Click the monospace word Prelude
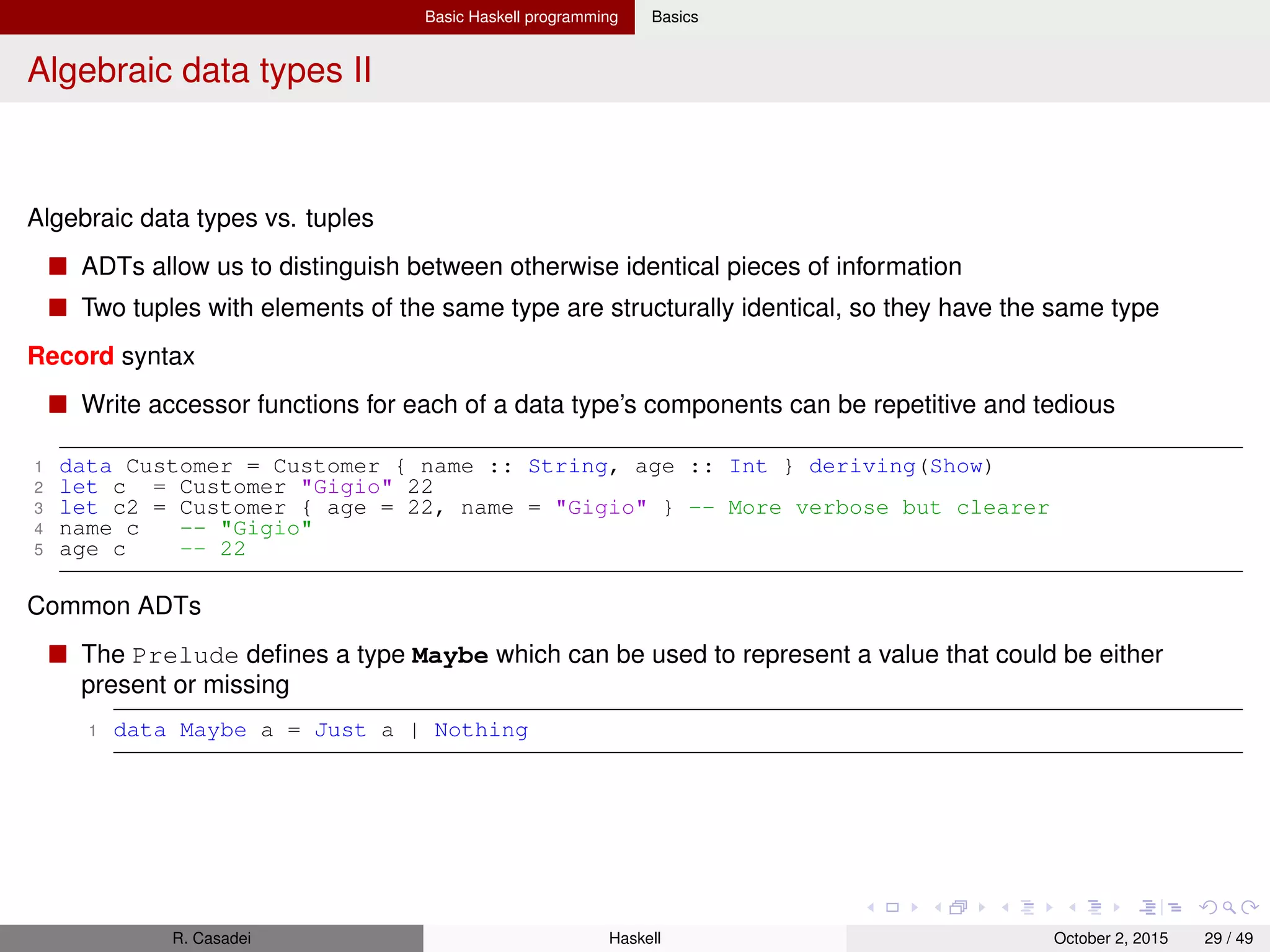The height and width of the screenshot is (952, 1270). point(185,656)
